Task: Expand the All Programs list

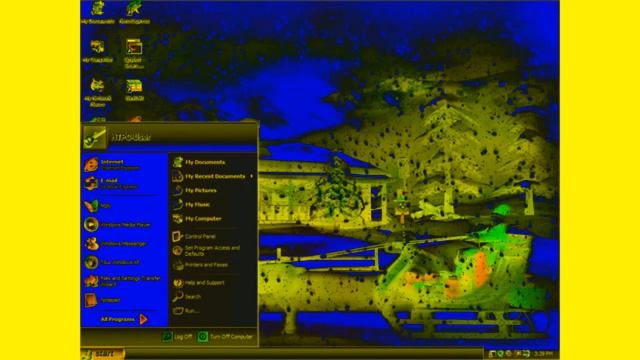Action: pyautogui.click(x=124, y=319)
